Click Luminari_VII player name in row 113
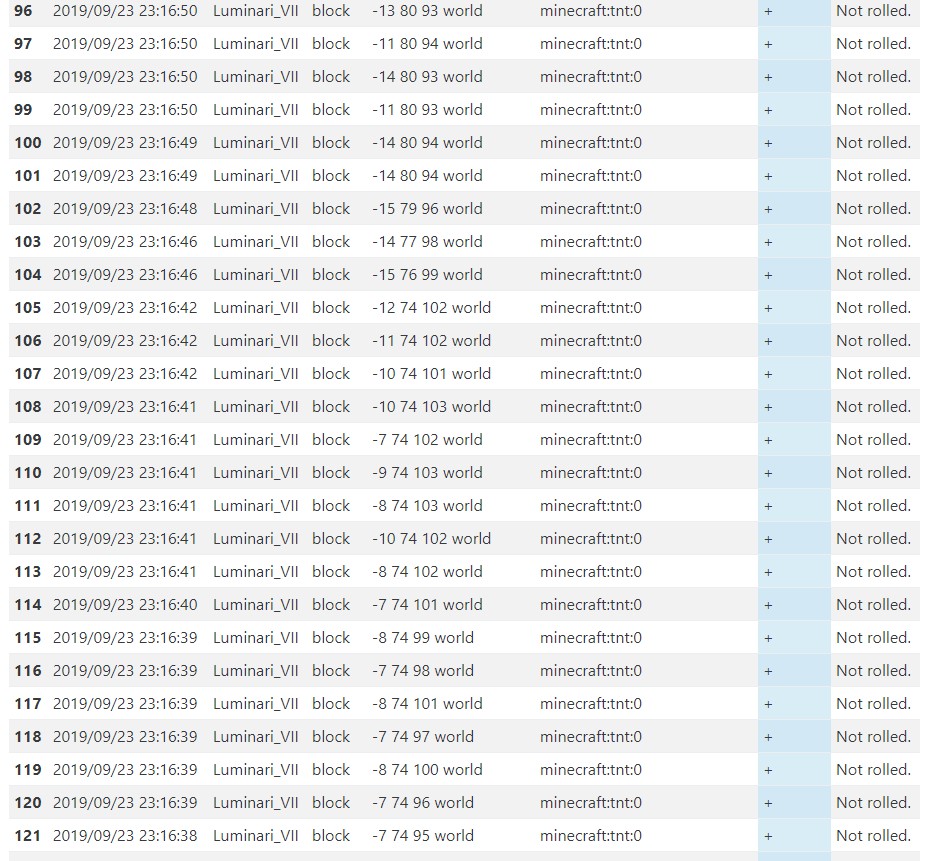 coord(255,572)
